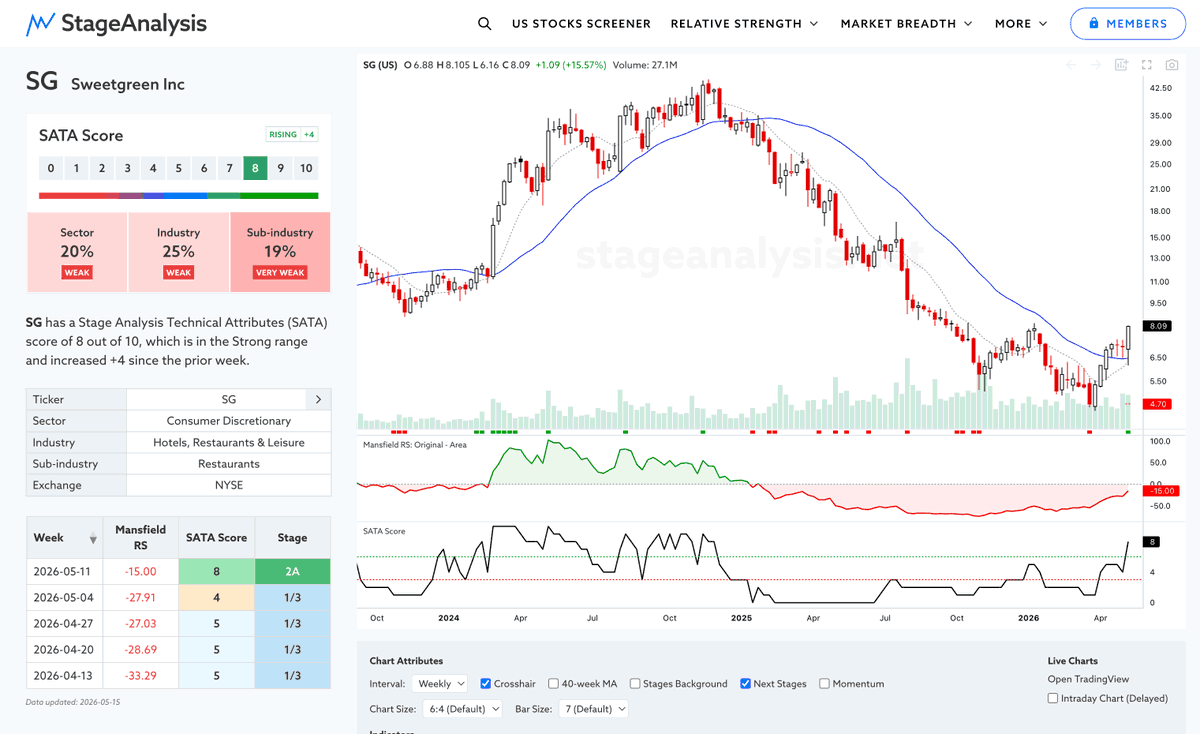Click SATA score box 5

coord(178,168)
